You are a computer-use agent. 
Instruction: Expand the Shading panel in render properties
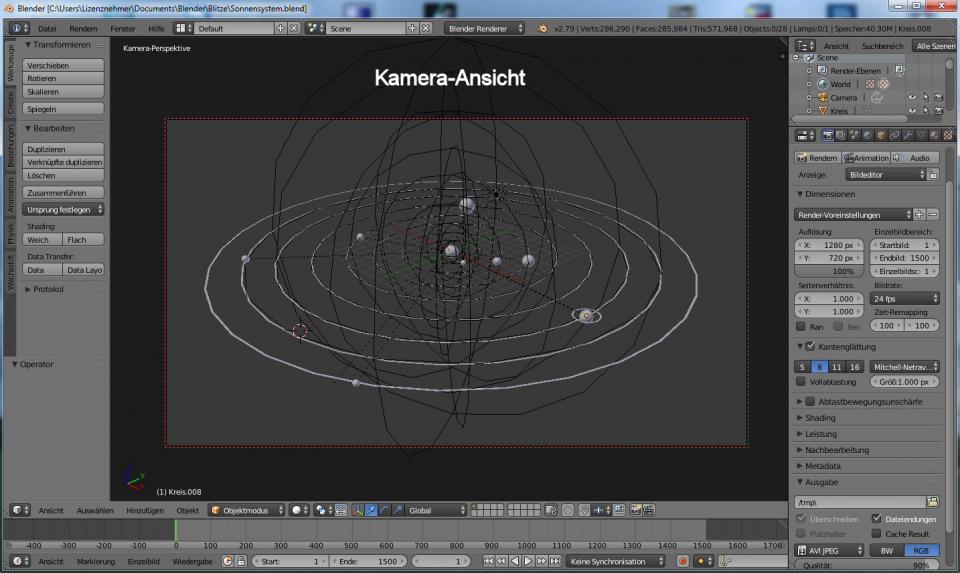coord(819,418)
